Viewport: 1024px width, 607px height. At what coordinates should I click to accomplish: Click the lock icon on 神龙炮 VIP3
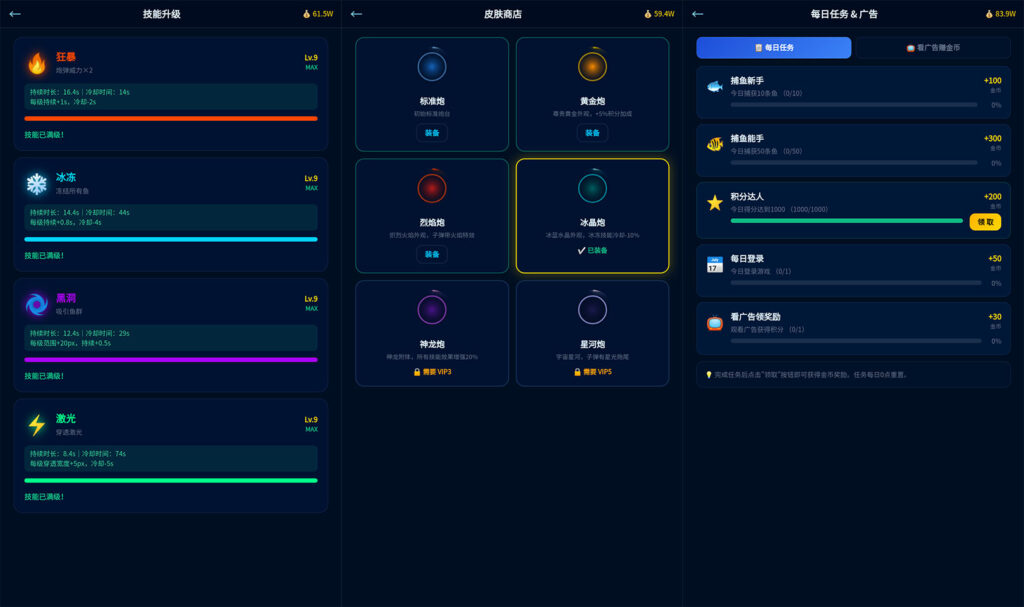[x=417, y=372]
